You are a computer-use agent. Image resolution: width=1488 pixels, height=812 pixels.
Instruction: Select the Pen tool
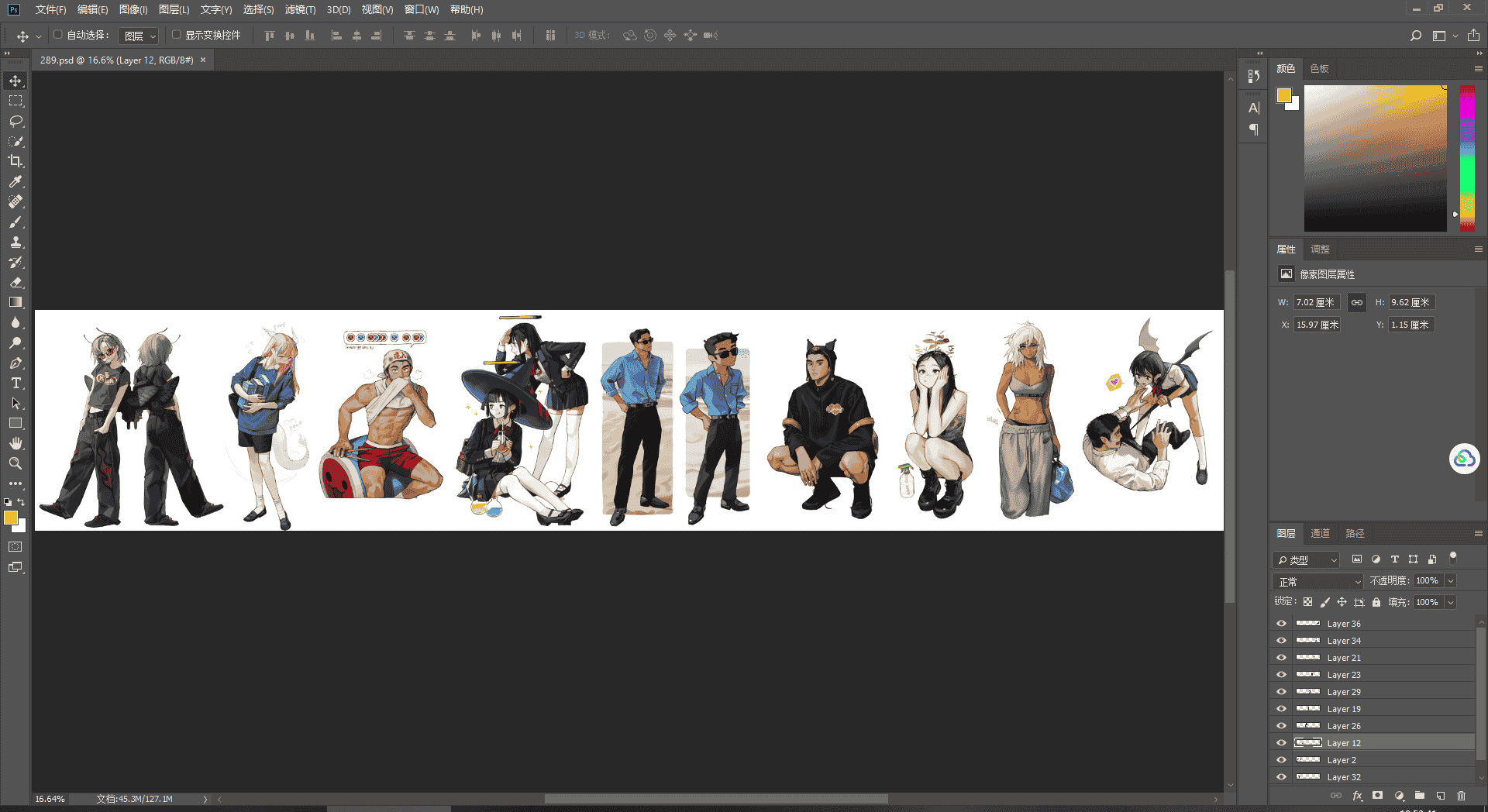click(15, 363)
